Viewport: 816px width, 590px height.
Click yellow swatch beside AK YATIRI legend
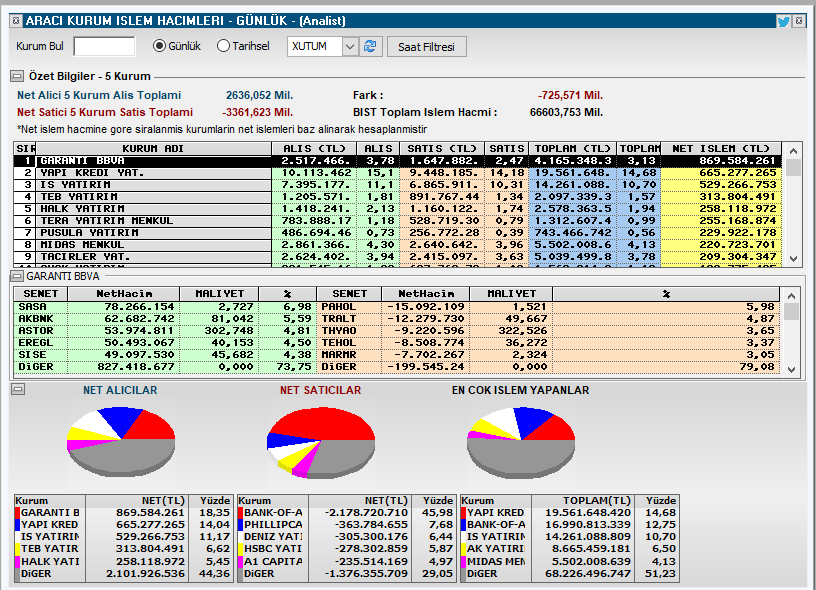pos(463,549)
